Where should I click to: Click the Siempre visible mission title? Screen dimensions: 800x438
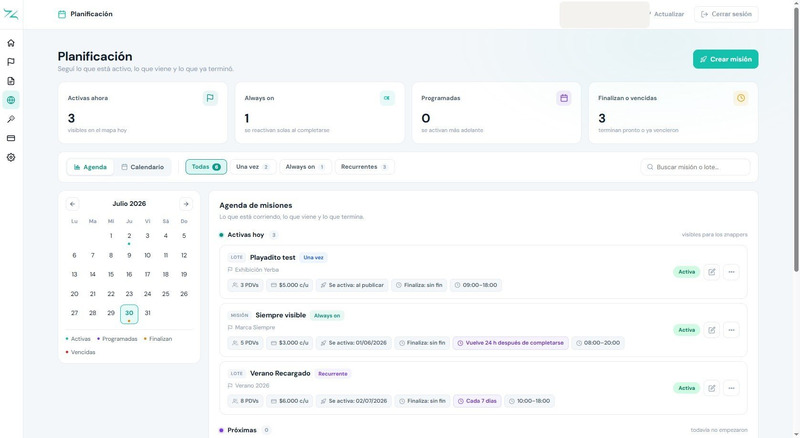281,315
